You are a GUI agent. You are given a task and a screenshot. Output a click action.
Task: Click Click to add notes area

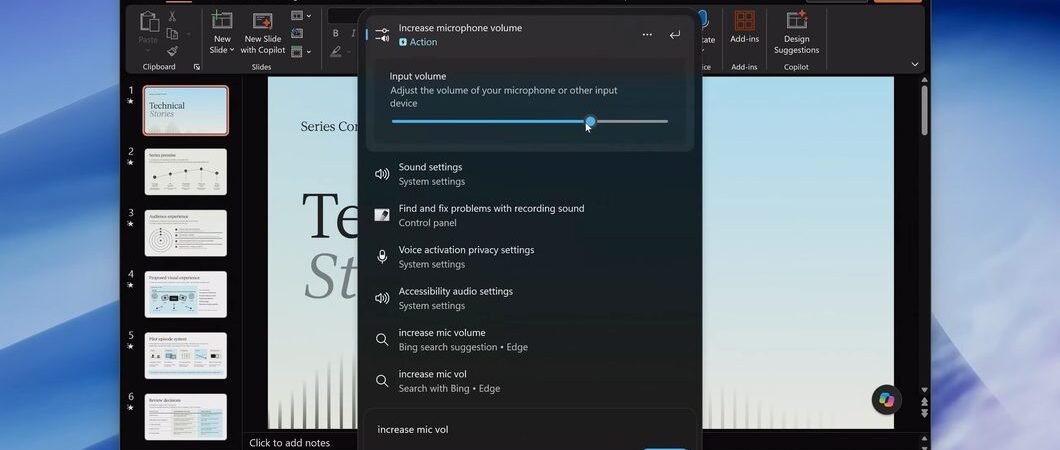point(289,443)
